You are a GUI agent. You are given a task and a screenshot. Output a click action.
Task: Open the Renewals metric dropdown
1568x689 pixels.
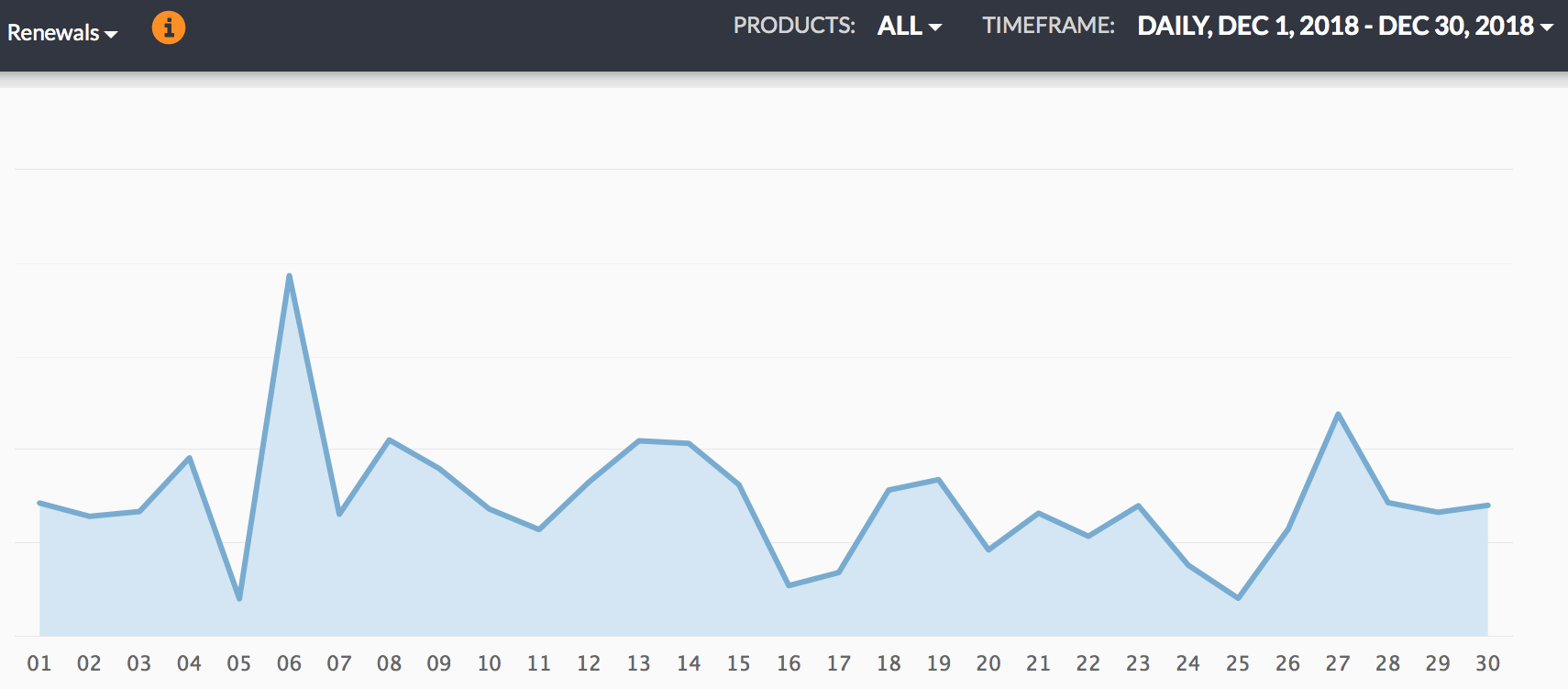pos(62,33)
